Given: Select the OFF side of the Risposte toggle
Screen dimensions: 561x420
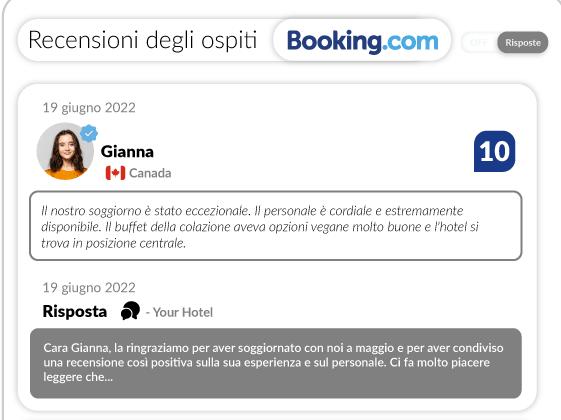Looking at the screenshot, I should [x=479, y=43].
